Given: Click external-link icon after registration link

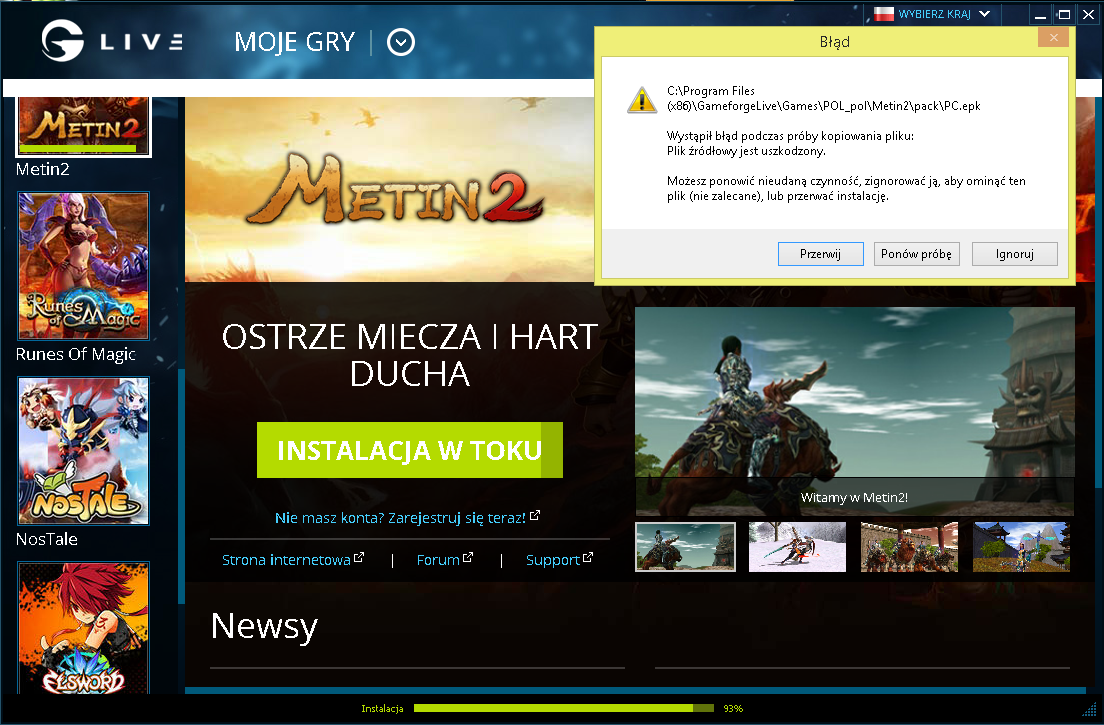Looking at the screenshot, I should tap(534, 515).
